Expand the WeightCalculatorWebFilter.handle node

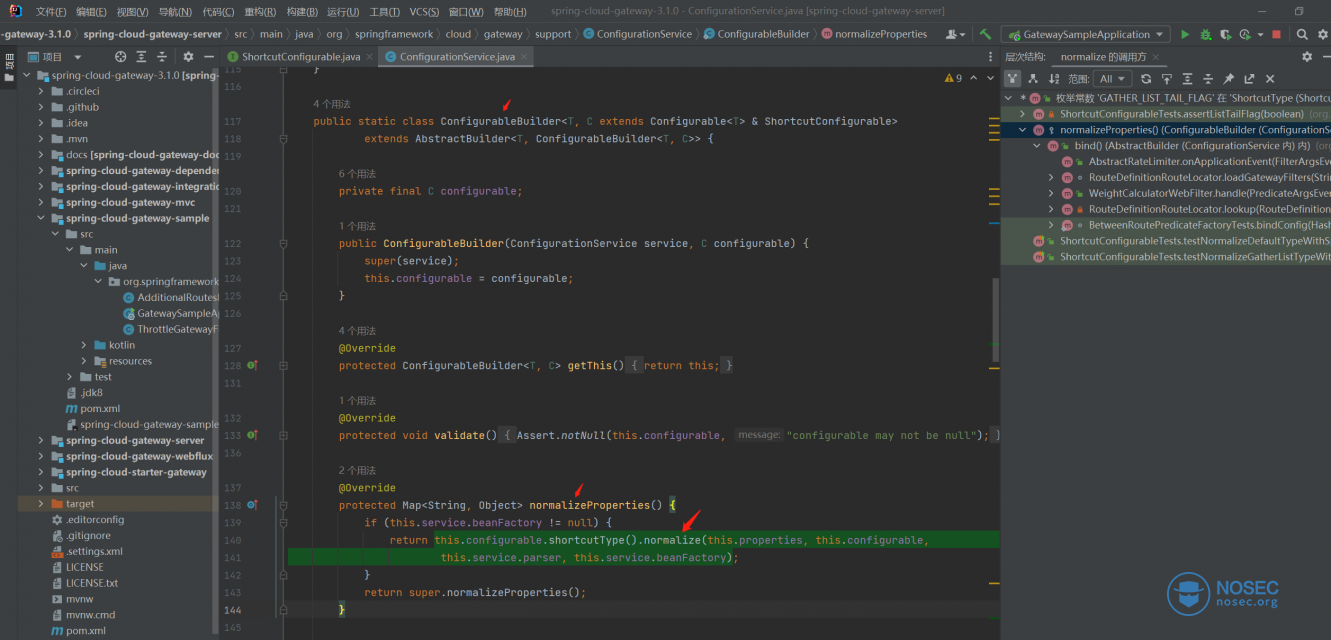tap(1051, 193)
